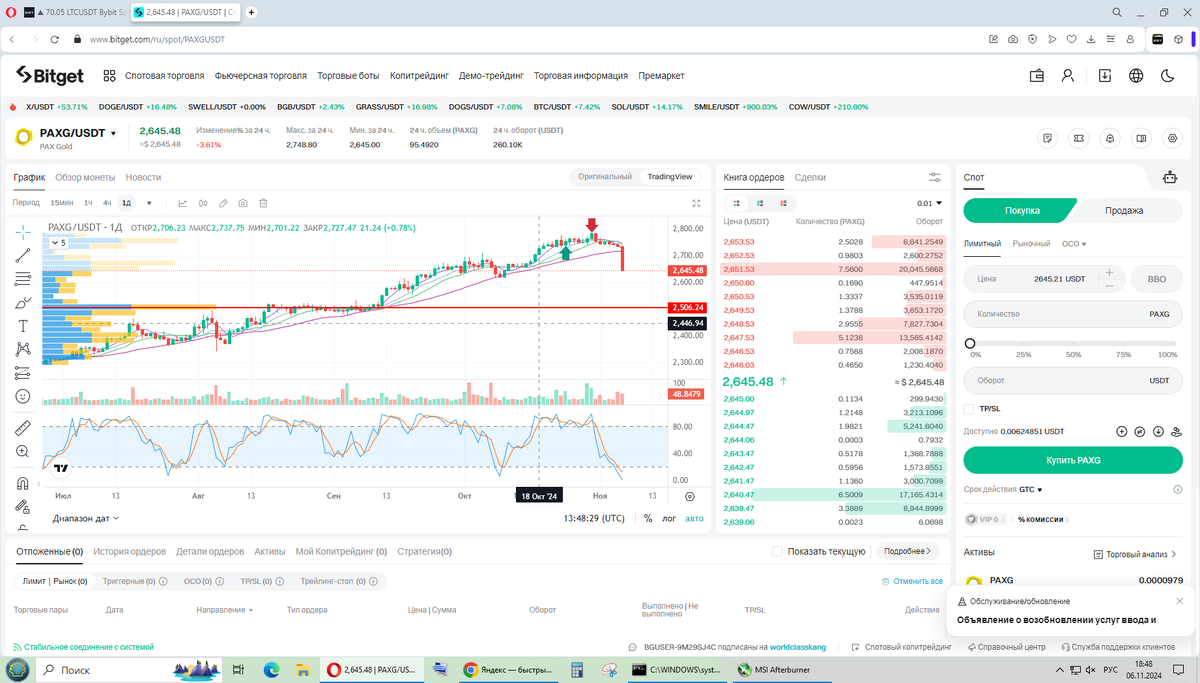Switch chart to 'Оригинальный' mode
The width and height of the screenshot is (1200, 683).
coord(606,177)
